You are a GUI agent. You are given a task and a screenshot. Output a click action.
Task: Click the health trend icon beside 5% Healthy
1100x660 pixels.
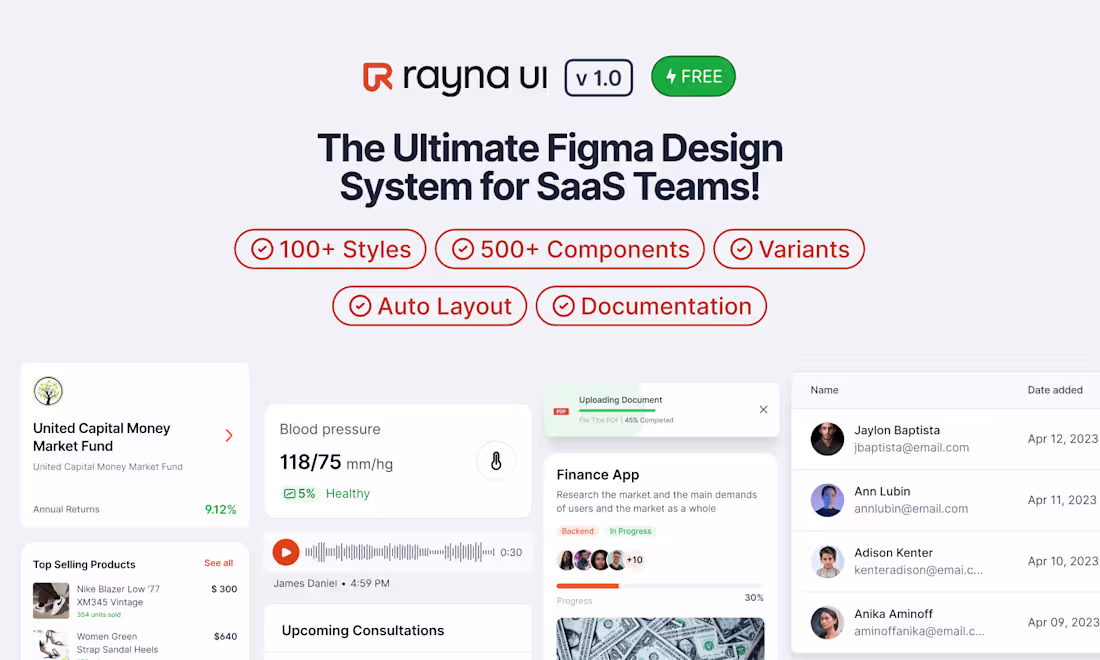289,493
